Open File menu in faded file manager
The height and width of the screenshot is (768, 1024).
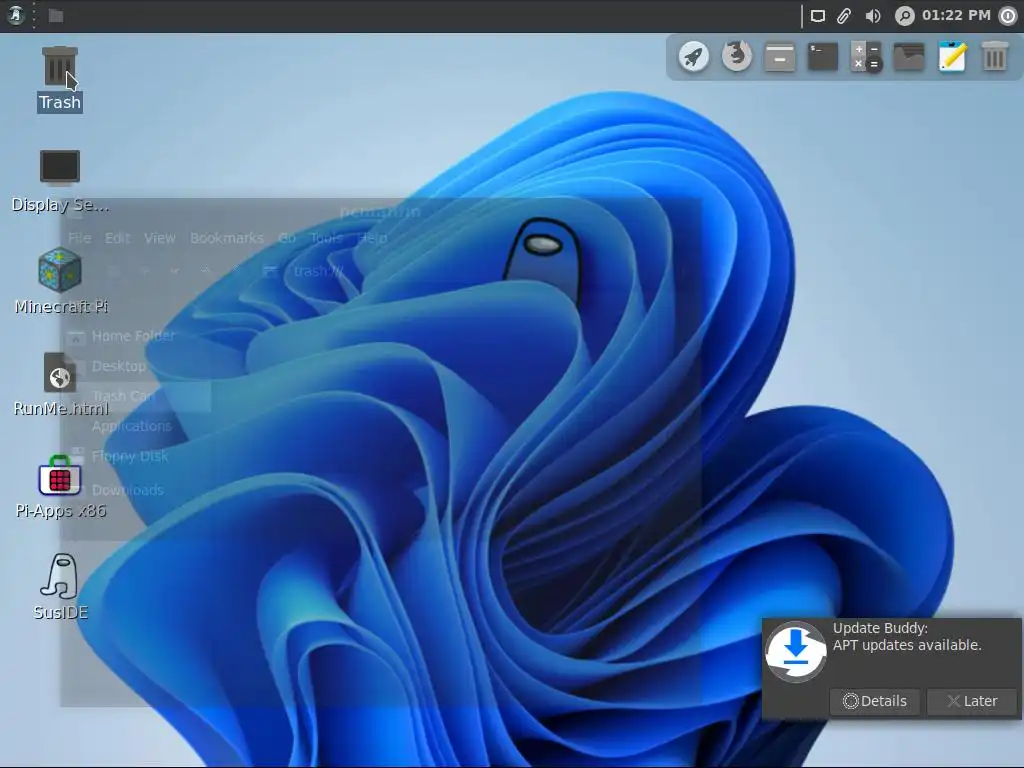[80, 238]
